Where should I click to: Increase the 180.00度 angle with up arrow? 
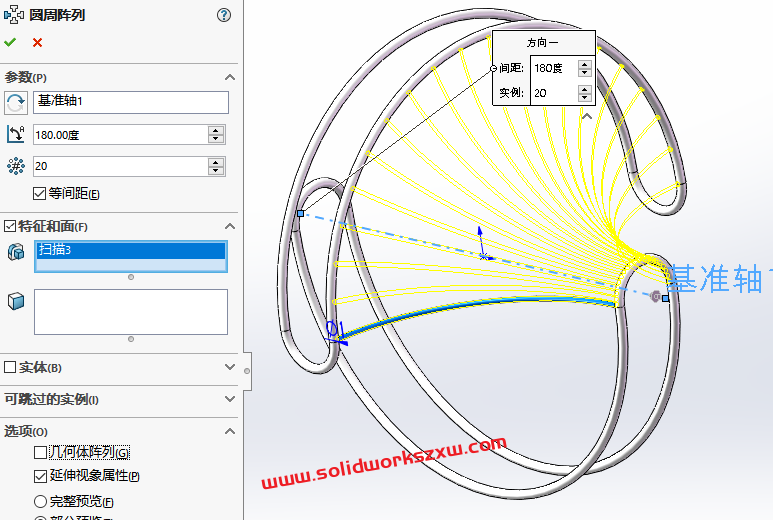(216, 130)
